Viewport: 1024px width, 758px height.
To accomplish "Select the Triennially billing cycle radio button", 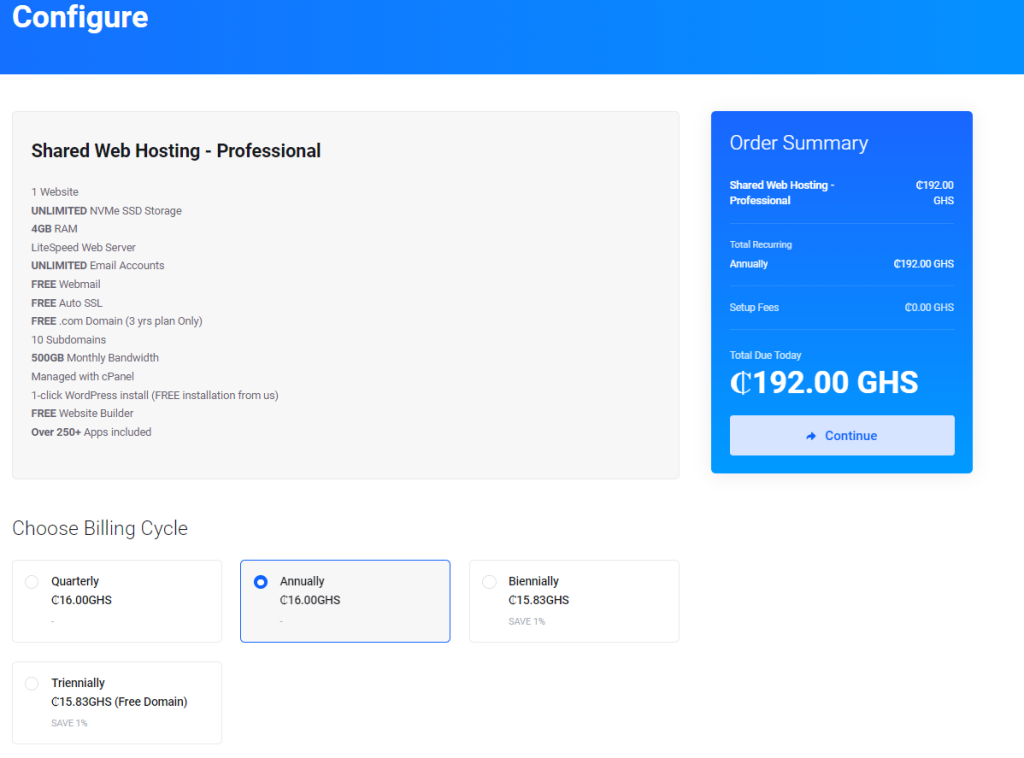I will (x=31, y=684).
